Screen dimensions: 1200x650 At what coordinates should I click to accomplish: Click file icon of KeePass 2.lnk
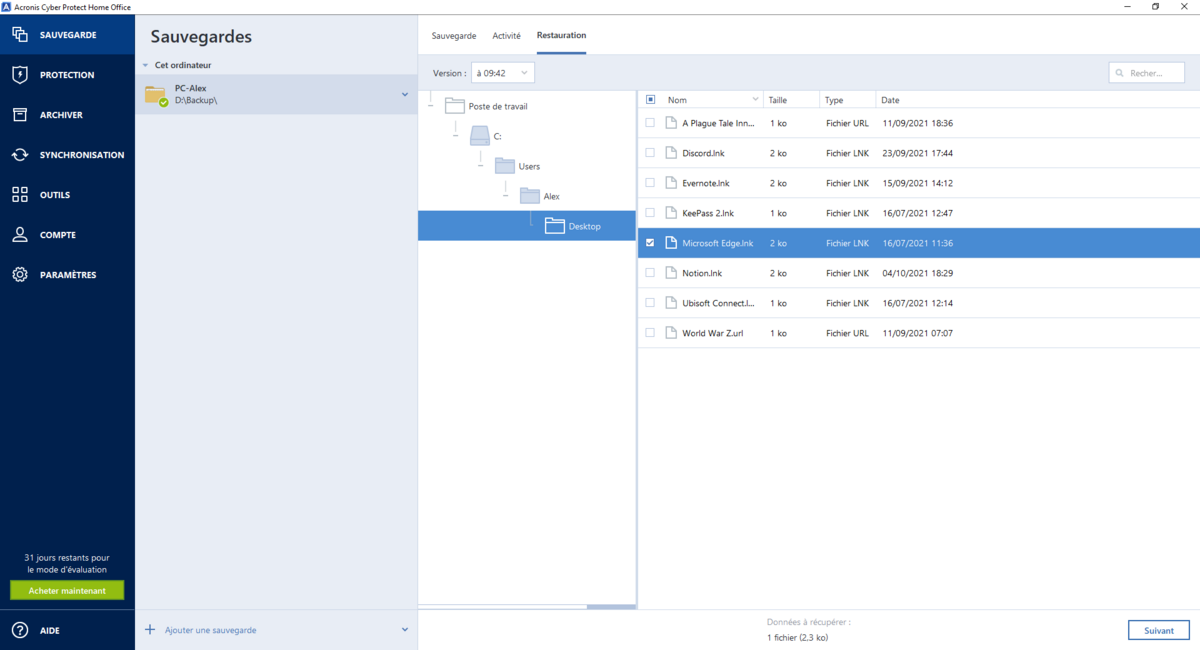pyautogui.click(x=672, y=213)
